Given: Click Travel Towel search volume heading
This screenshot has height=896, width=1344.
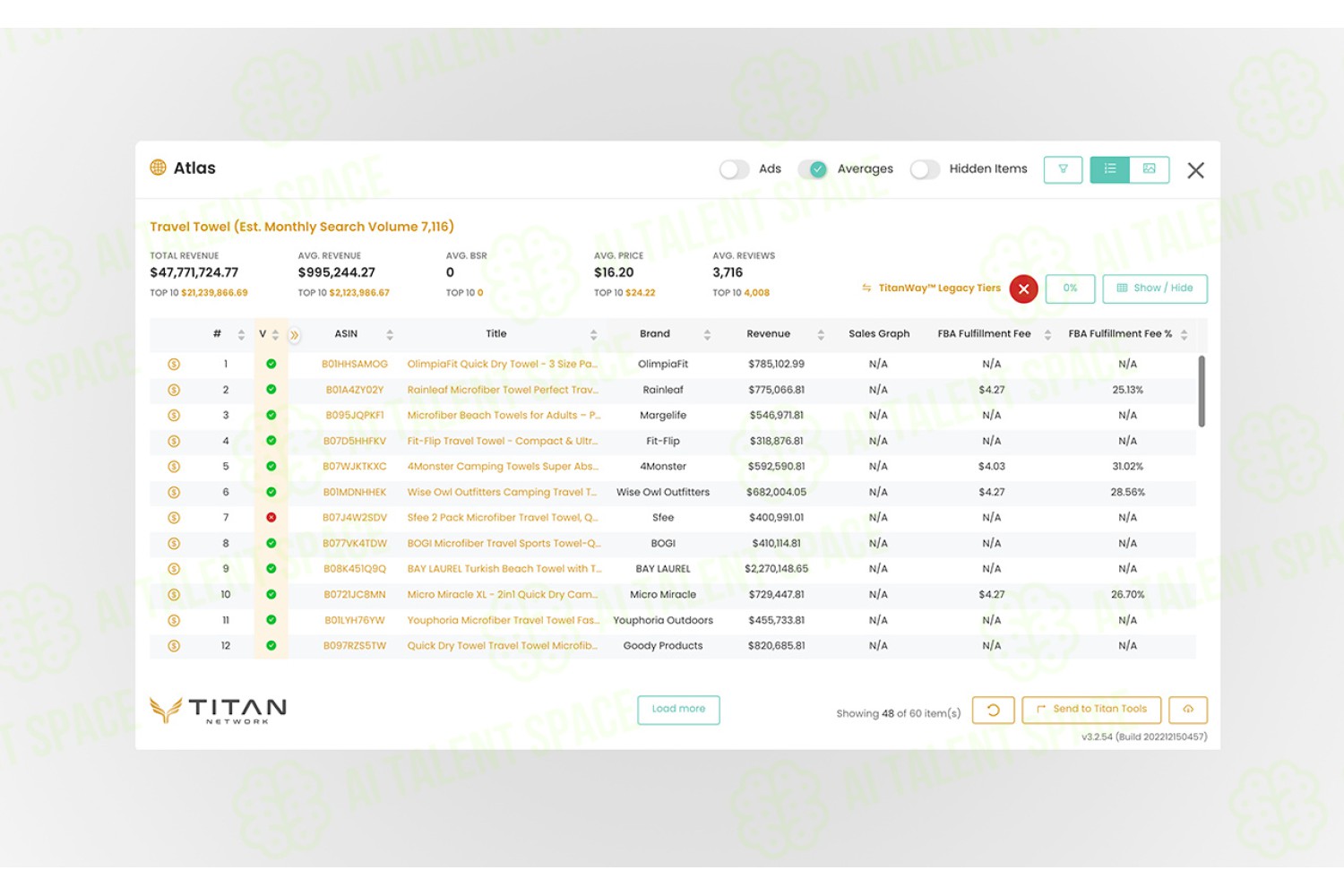Looking at the screenshot, I should tap(302, 227).
